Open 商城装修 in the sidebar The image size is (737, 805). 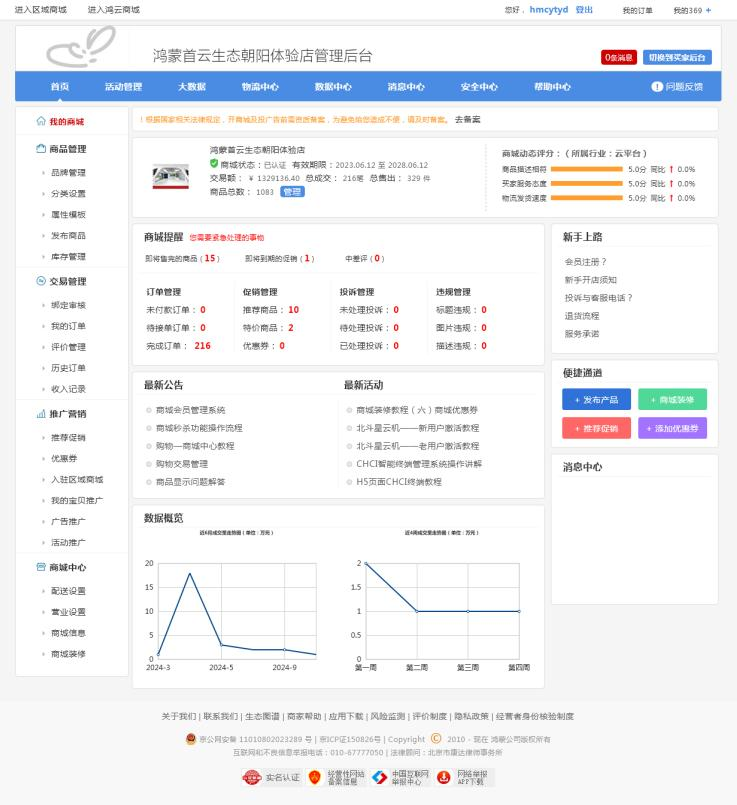[x=68, y=654]
